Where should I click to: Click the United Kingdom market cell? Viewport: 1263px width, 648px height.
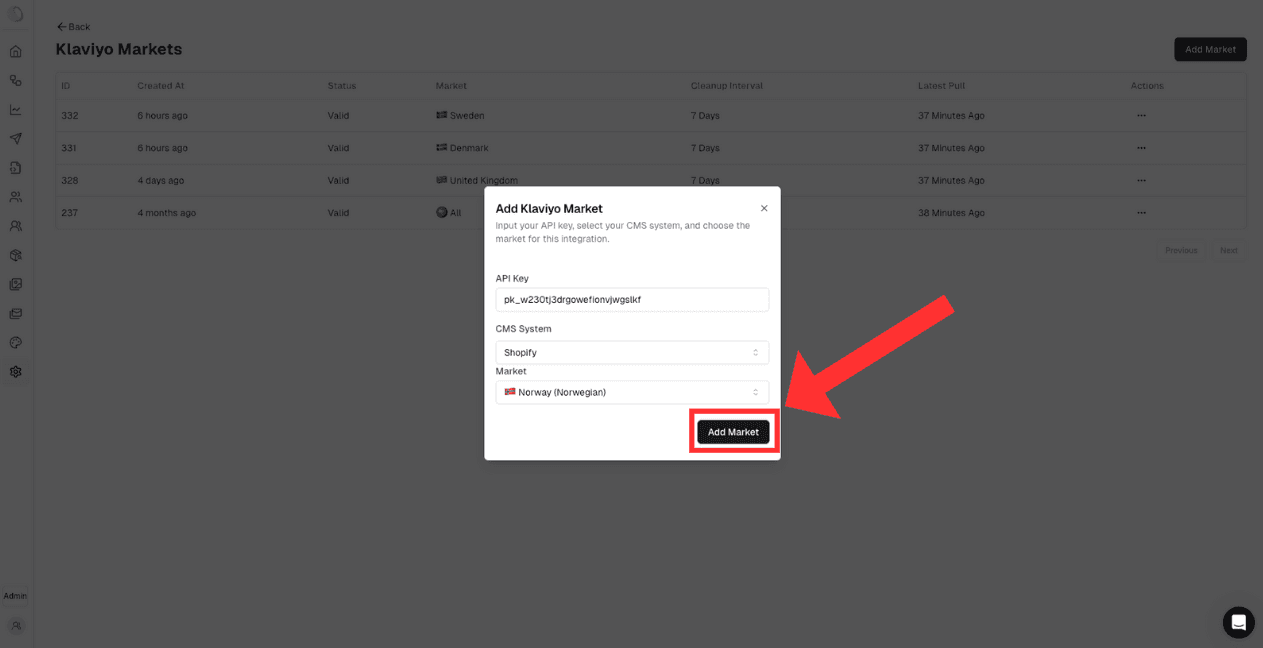(477, 181)
